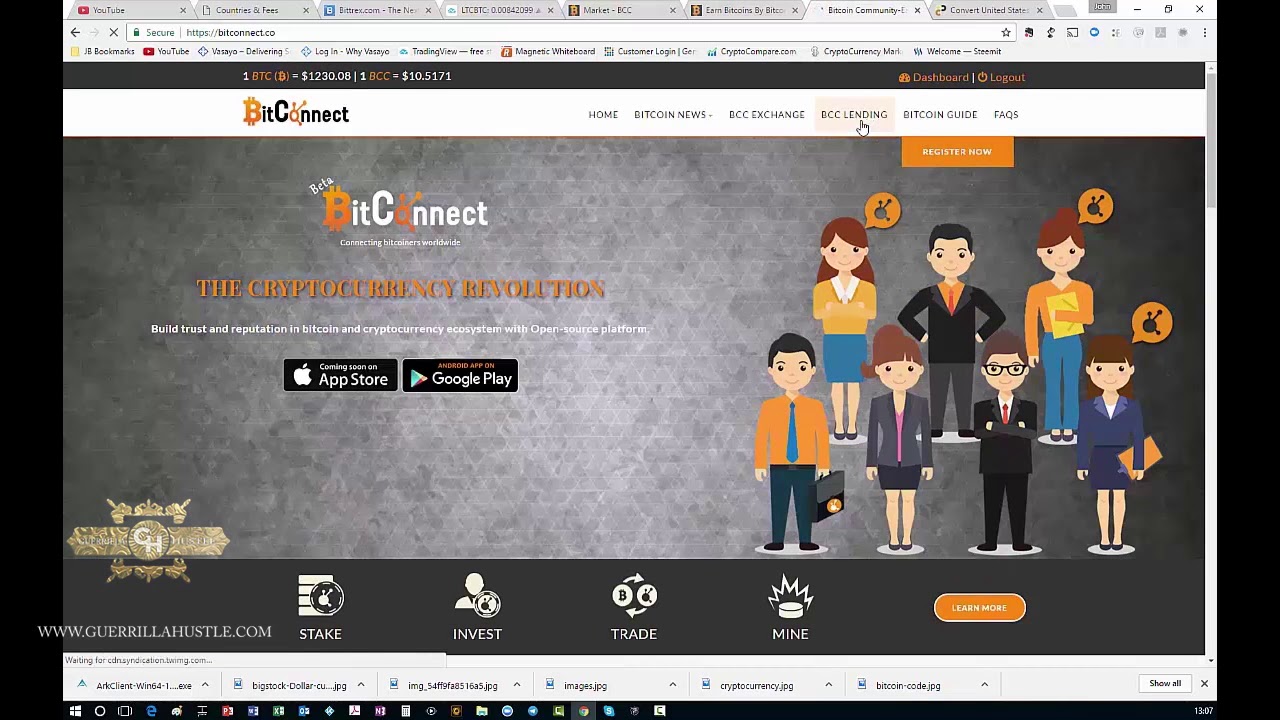Open the JB Bookmarks folder
The width and height of the screenshot is (1280, 720).
pos(102,52)
